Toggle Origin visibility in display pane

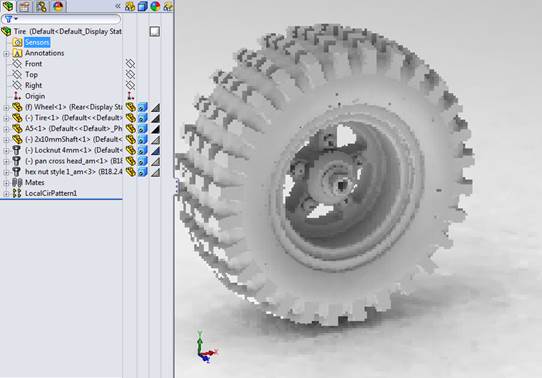tap(130, 96)
